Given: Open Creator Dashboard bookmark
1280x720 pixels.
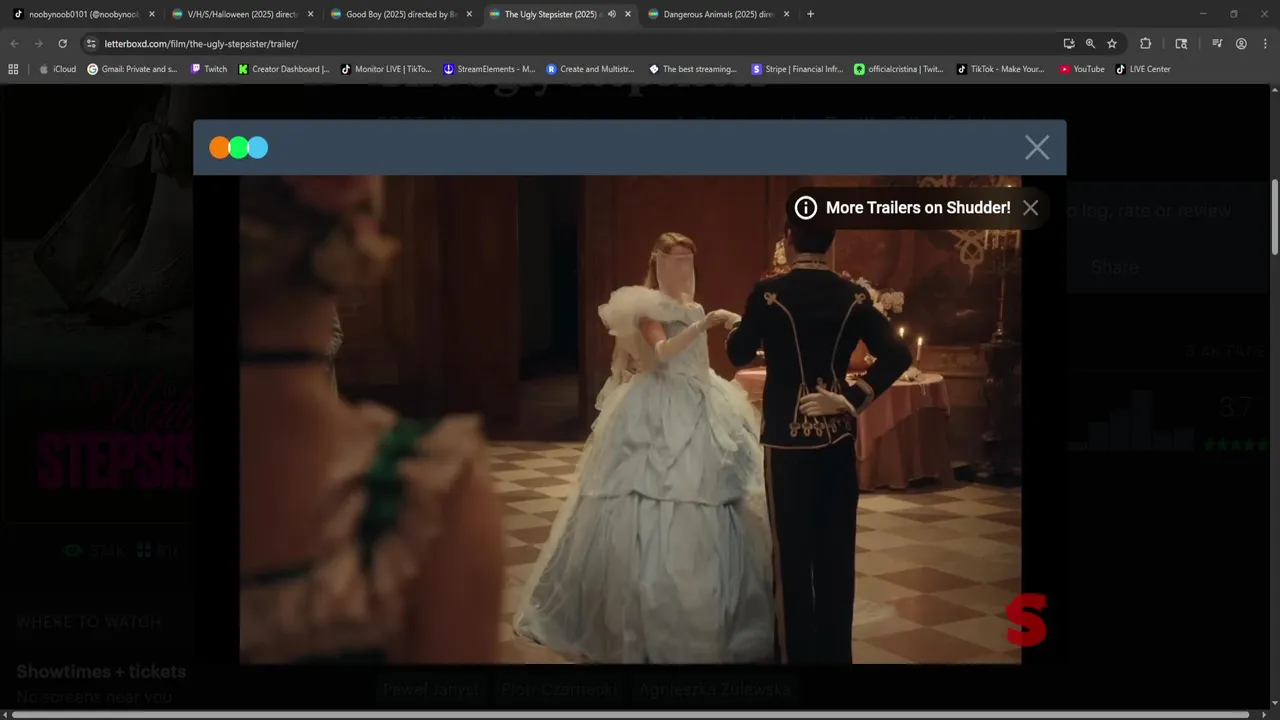Looking at the screenshot, I should coord(284,69).
